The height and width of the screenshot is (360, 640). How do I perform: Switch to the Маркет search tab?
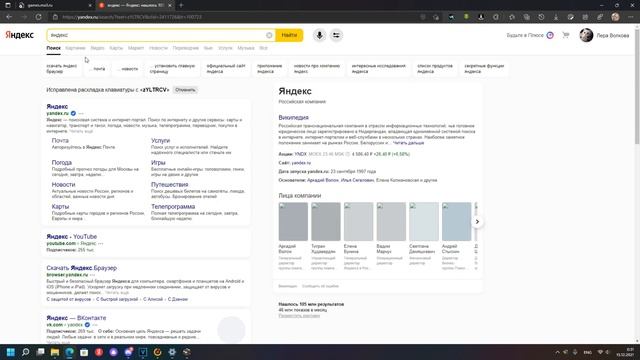click(136, 48)
